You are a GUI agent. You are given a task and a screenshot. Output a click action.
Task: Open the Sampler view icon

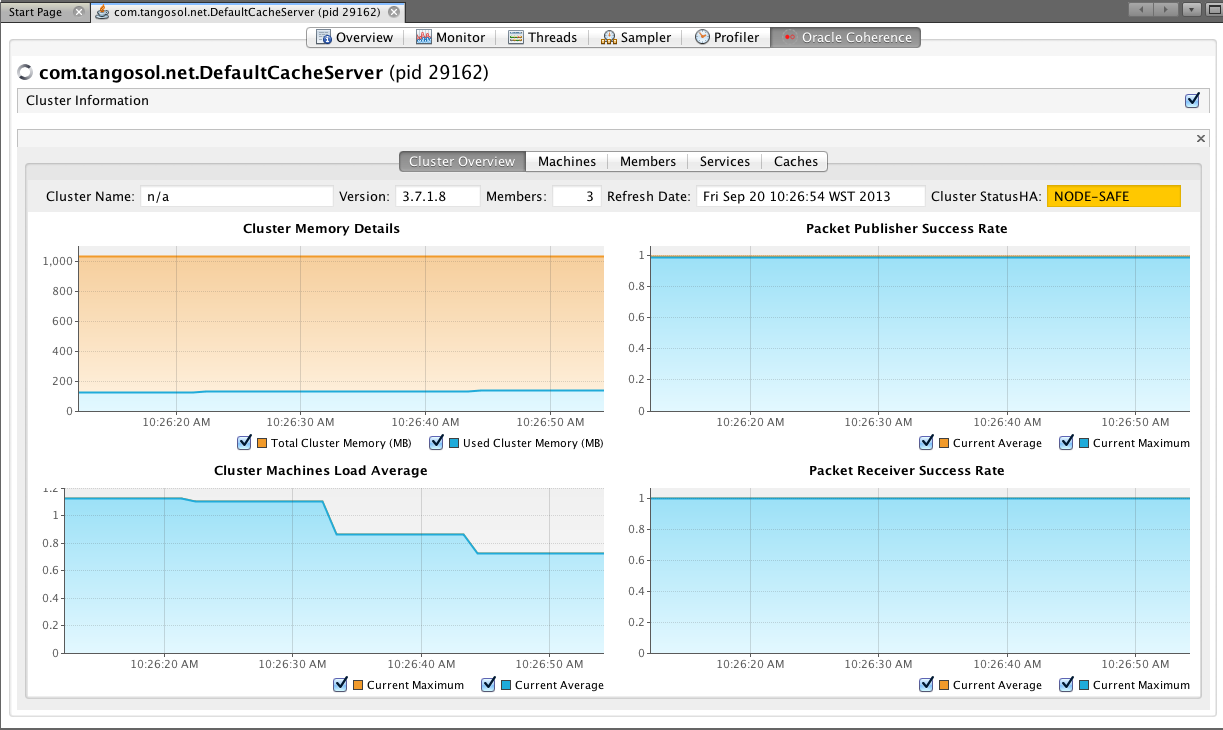point(608,37)
